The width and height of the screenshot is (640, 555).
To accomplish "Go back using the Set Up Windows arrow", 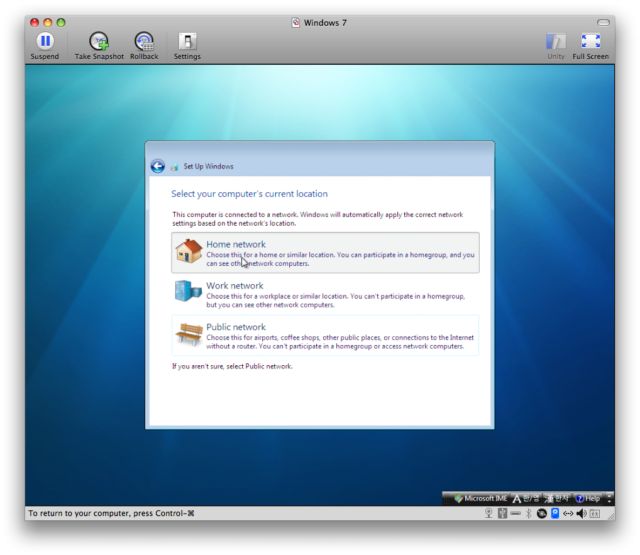I will 158,166.
